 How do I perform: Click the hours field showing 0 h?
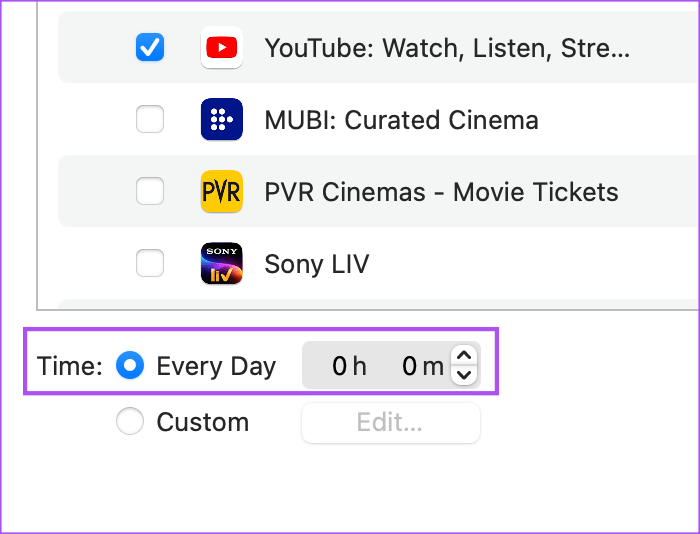tap(349, 366)
